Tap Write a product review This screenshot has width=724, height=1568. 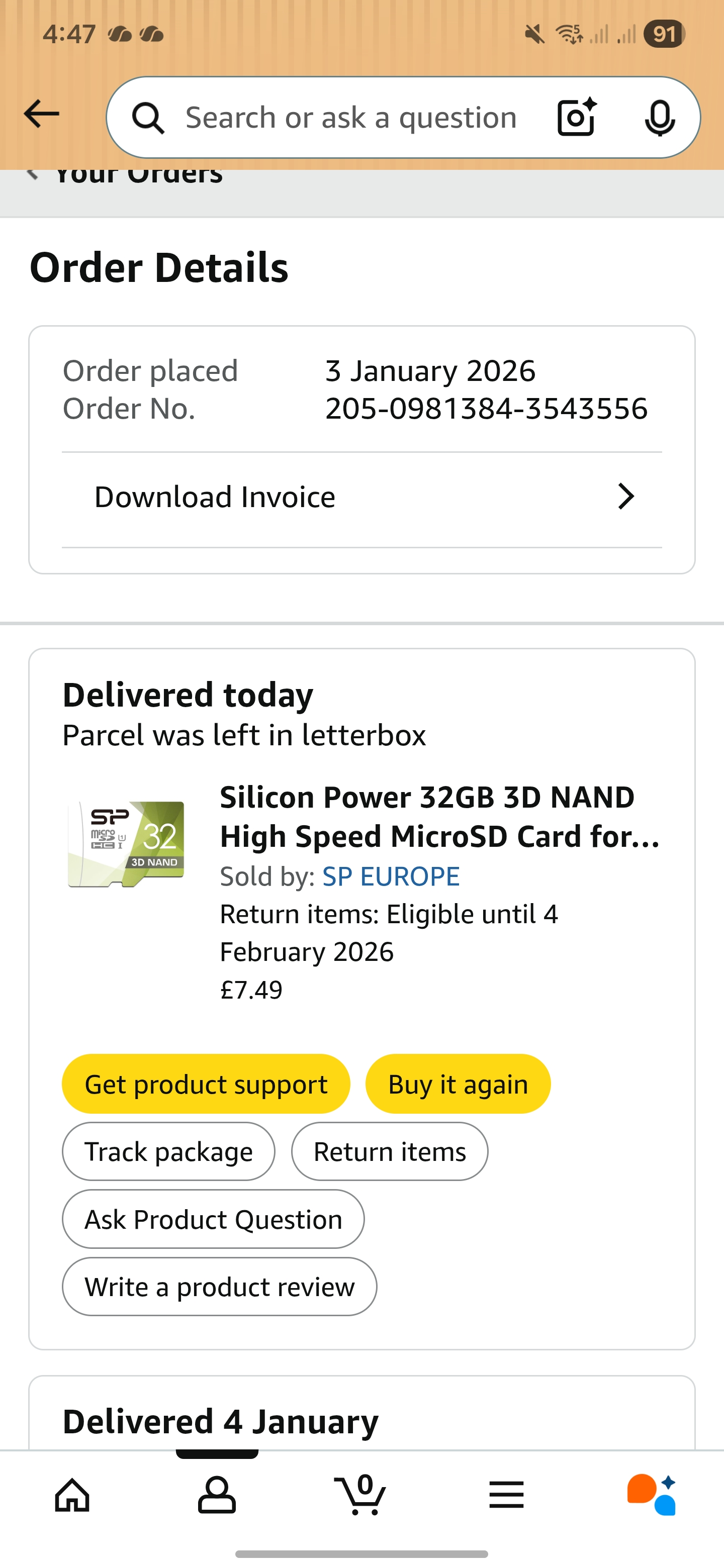tap(219, 1287)
